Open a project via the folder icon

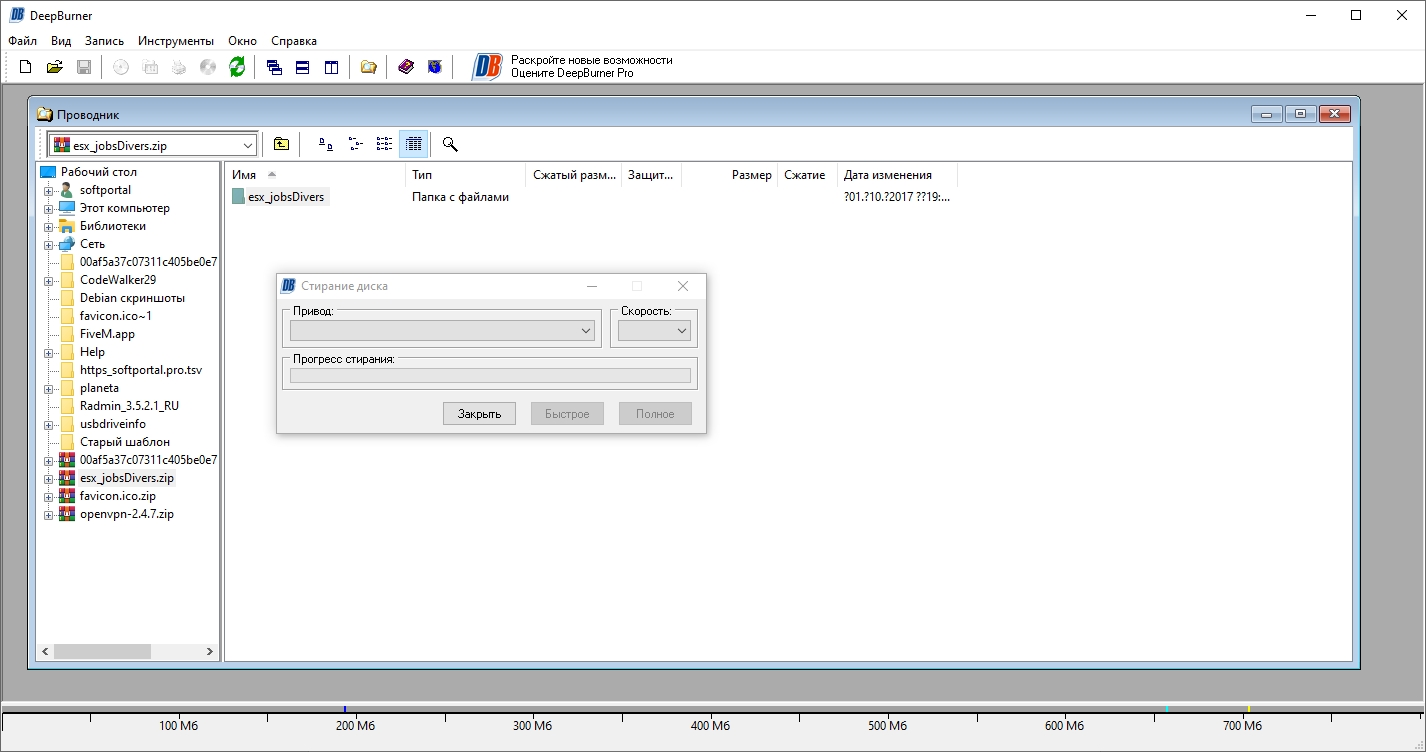(55, 67)
